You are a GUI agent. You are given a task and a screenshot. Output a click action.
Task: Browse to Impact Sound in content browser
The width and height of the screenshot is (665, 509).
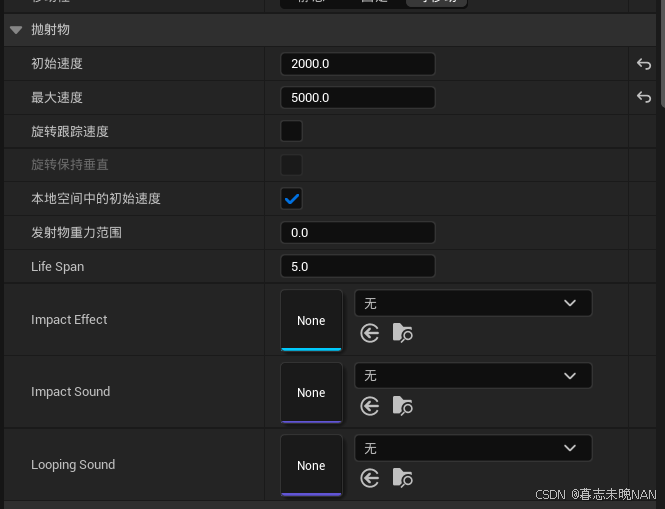402,406
